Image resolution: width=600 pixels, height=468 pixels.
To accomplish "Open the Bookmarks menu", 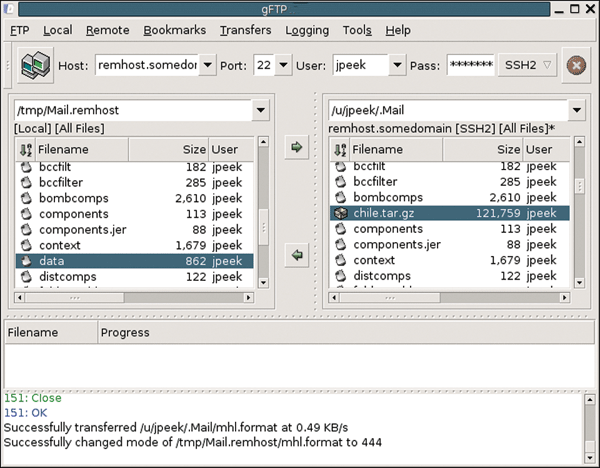I will 174,30.
